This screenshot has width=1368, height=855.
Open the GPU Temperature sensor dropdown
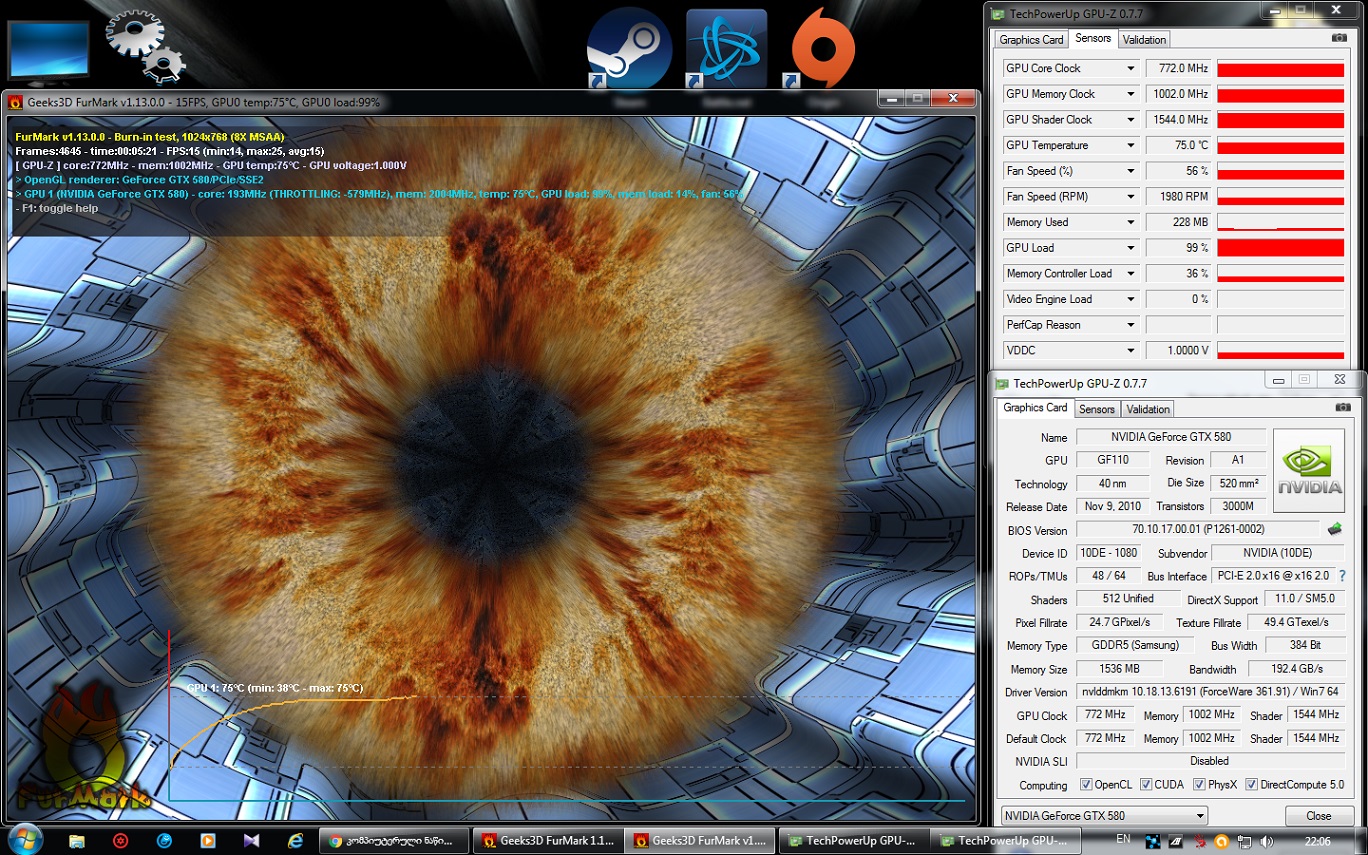[x=1131, y=146]
